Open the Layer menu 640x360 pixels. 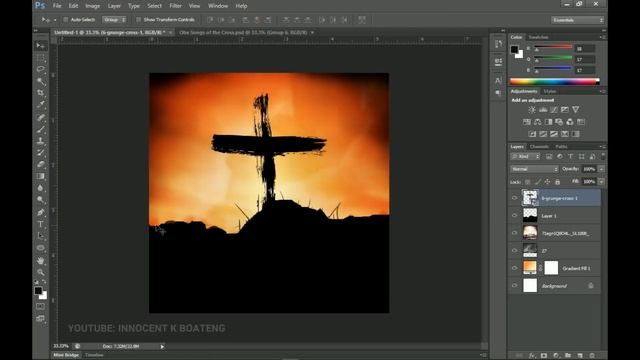coord(114,6)
